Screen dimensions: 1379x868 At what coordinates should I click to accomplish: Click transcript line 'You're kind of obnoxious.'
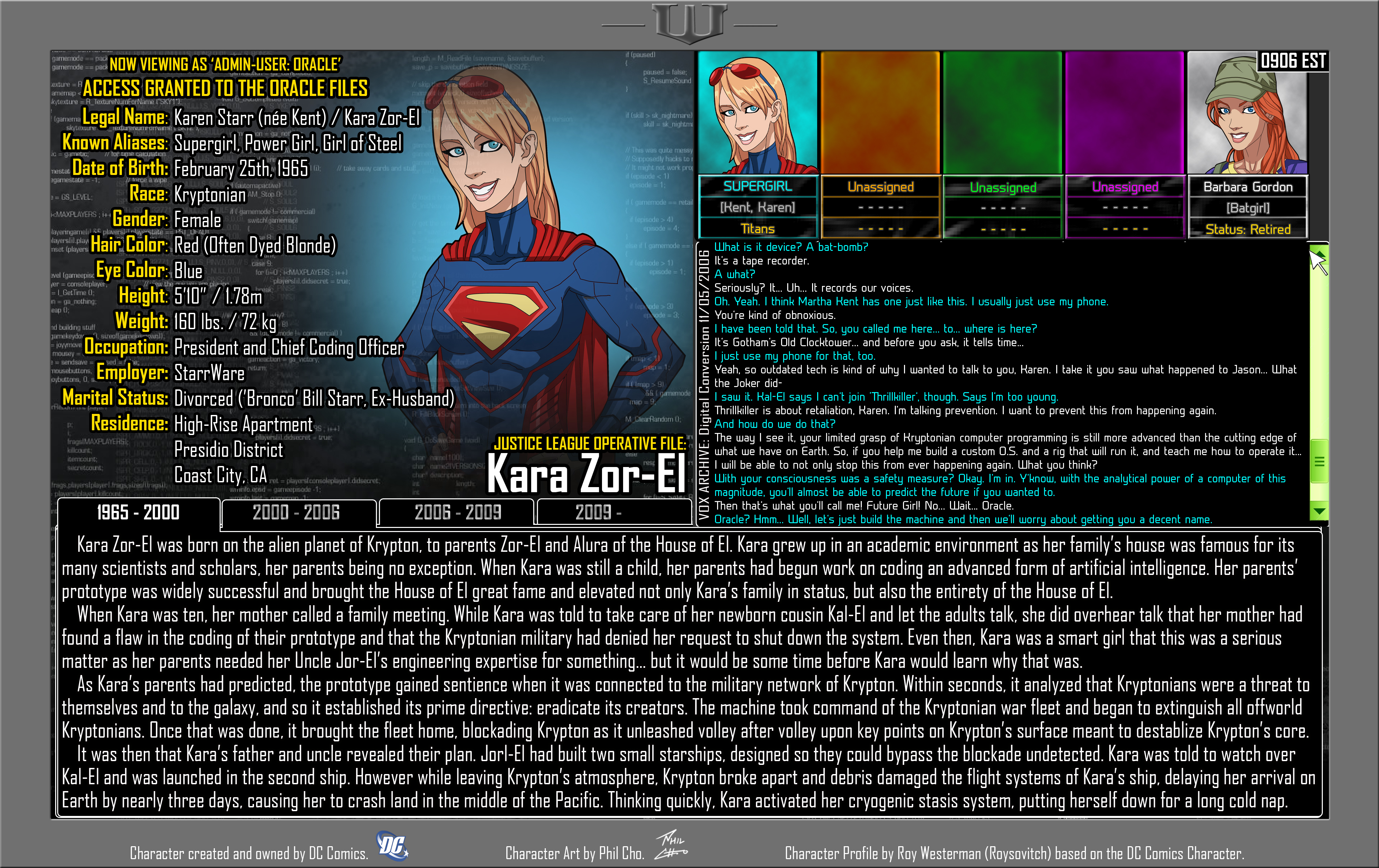(775, 315)
